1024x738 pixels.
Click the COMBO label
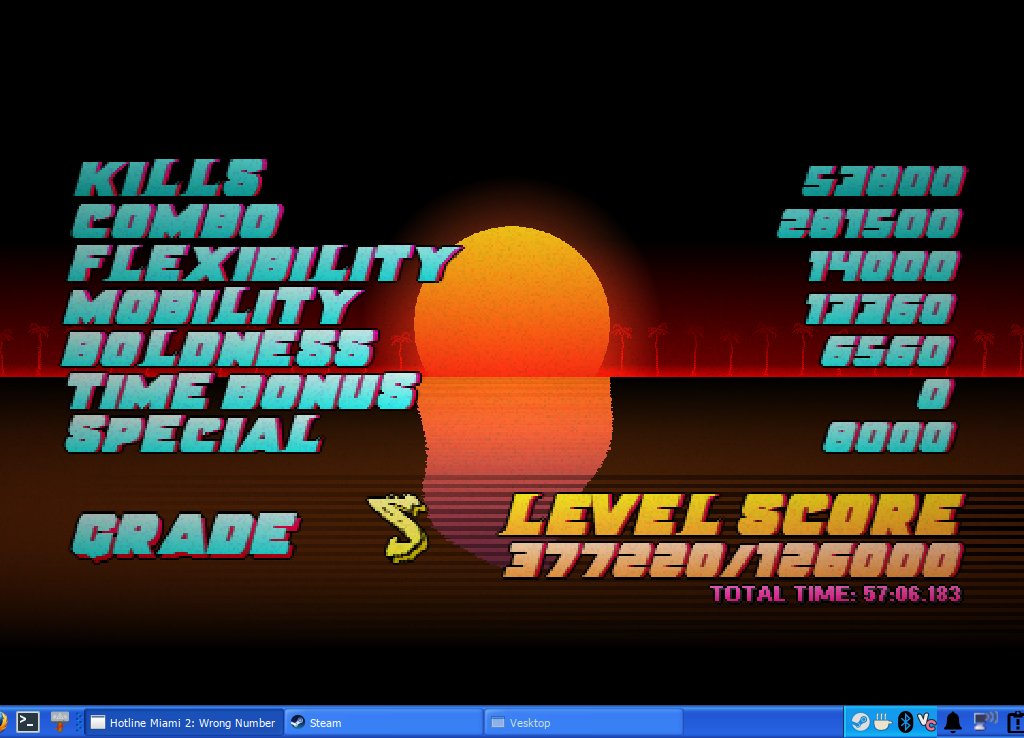pyautogui.click(x=177, y=221)
